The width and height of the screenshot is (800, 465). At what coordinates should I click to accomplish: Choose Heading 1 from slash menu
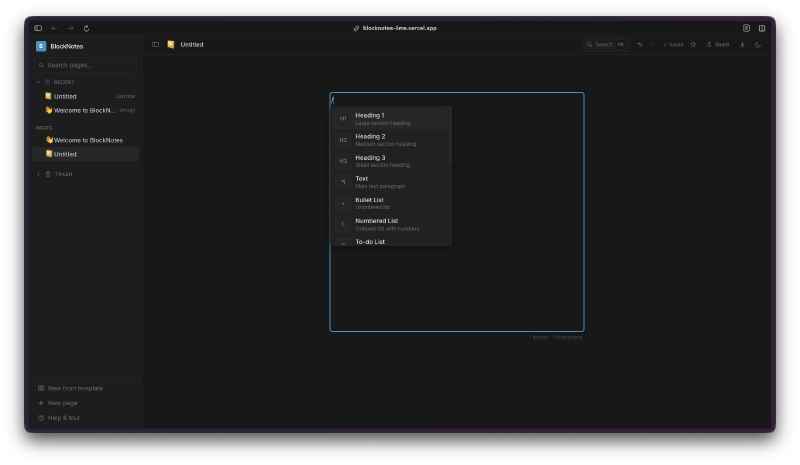click(x=391, y=118)
